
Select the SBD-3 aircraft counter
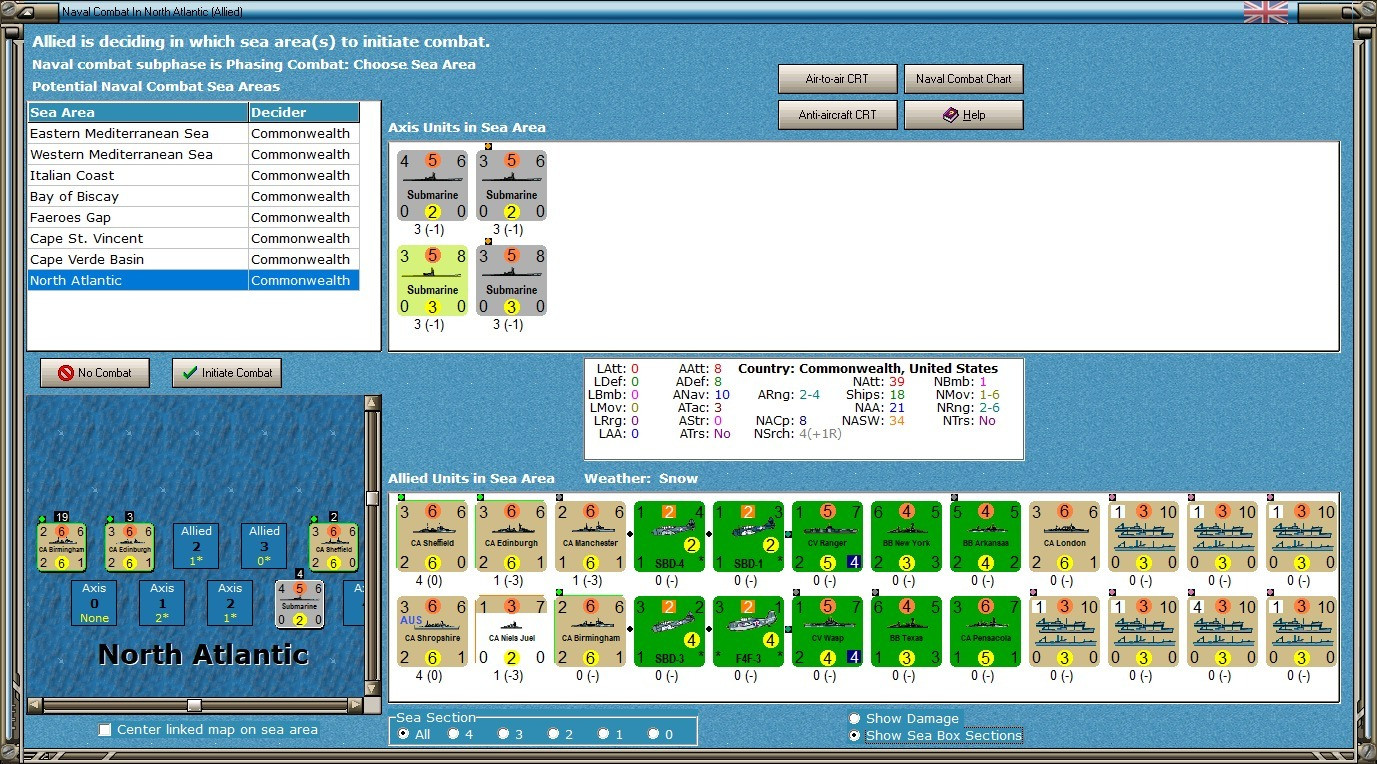[669, 631]
